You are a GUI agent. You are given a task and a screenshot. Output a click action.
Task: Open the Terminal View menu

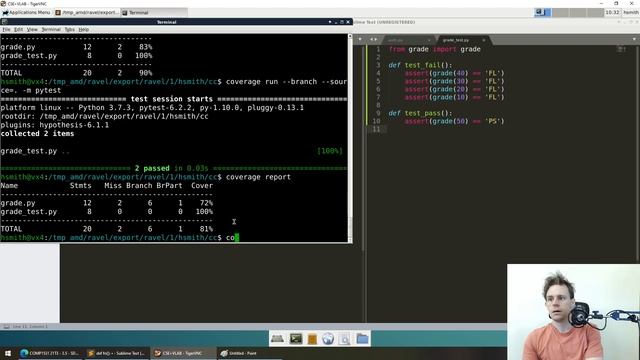point(32,29)
